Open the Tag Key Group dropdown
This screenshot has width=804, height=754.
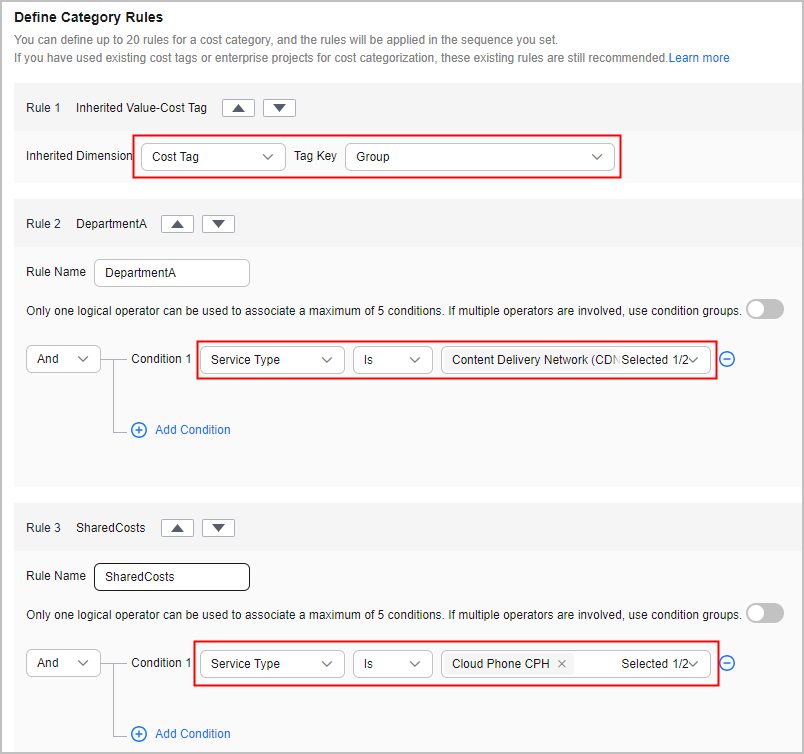click(x=480, y=157)
